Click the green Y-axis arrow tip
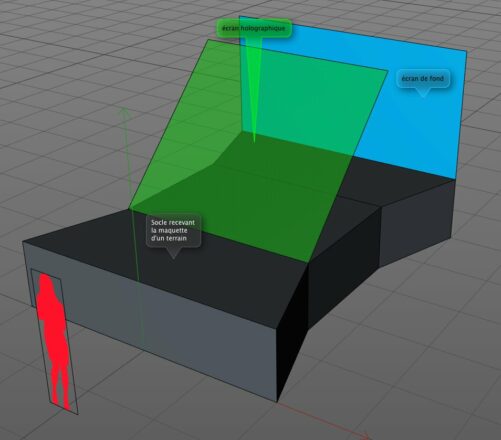Image resolution: width=501 pixels, height=440 pixels. click(x=125, y=111)
